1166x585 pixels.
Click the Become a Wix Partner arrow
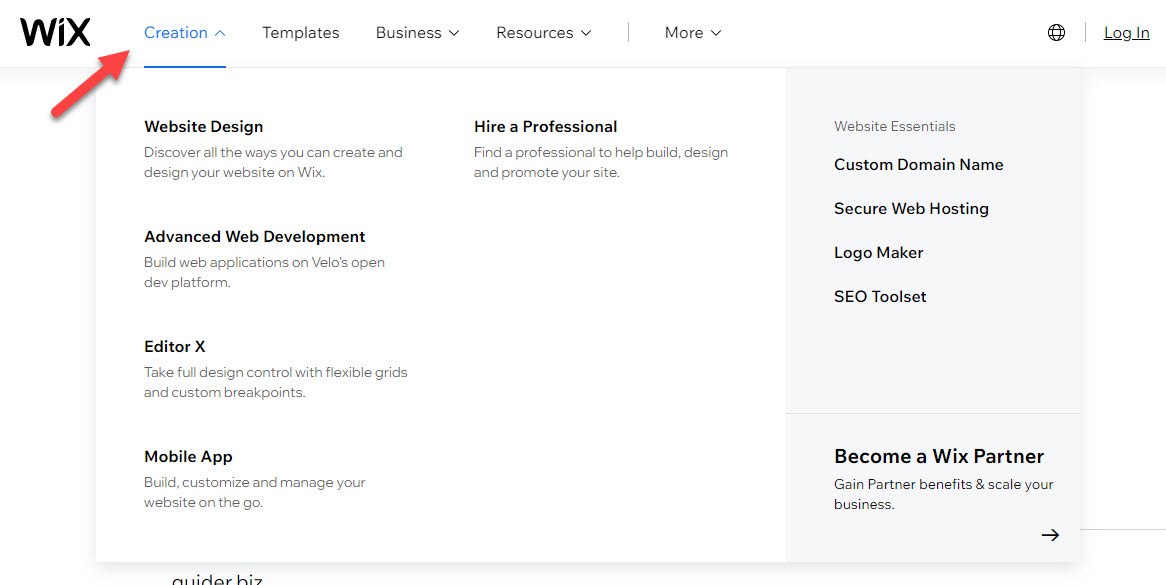pos(1050,534)
